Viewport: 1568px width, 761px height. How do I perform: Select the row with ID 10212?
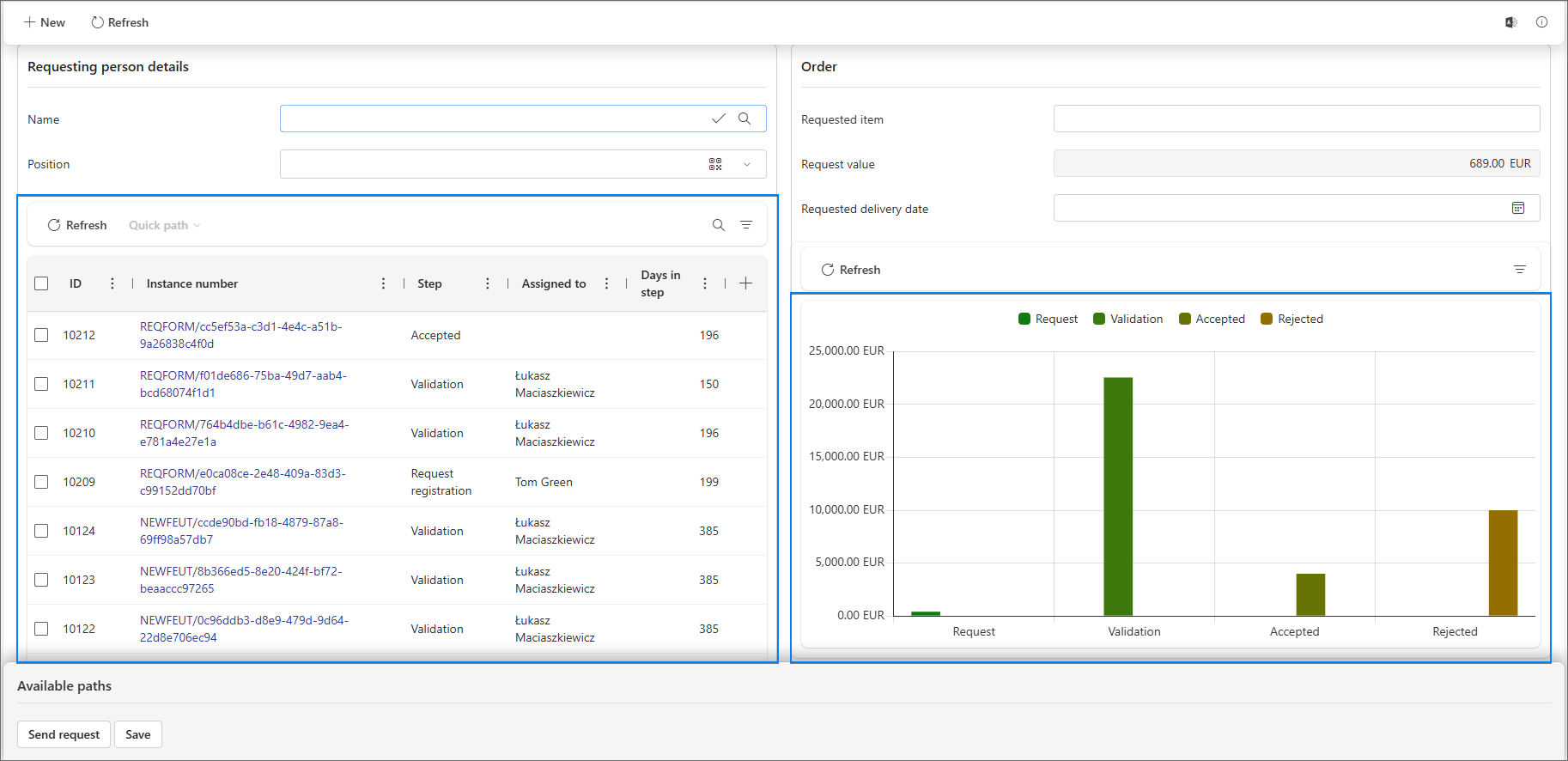[41, 335]
